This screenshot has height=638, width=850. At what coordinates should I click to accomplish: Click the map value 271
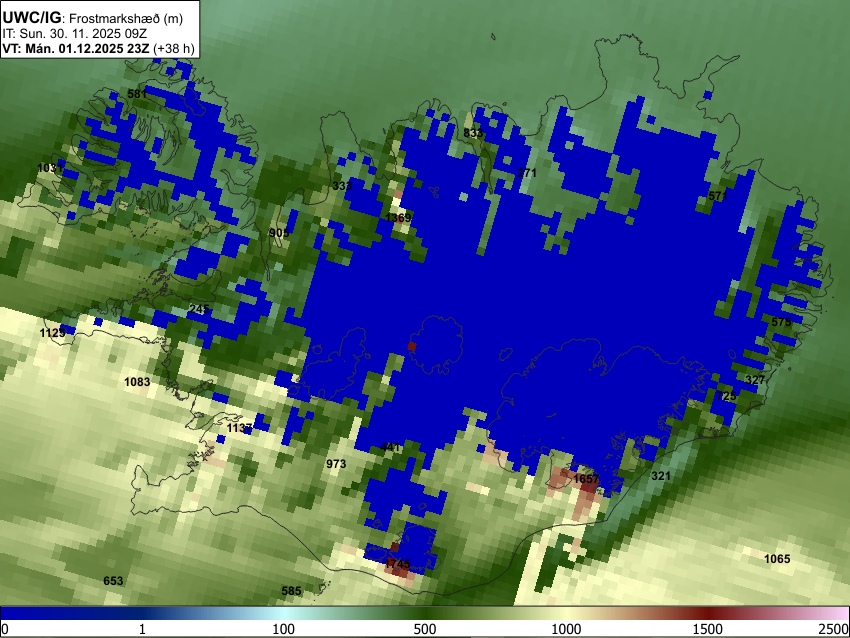527,173
